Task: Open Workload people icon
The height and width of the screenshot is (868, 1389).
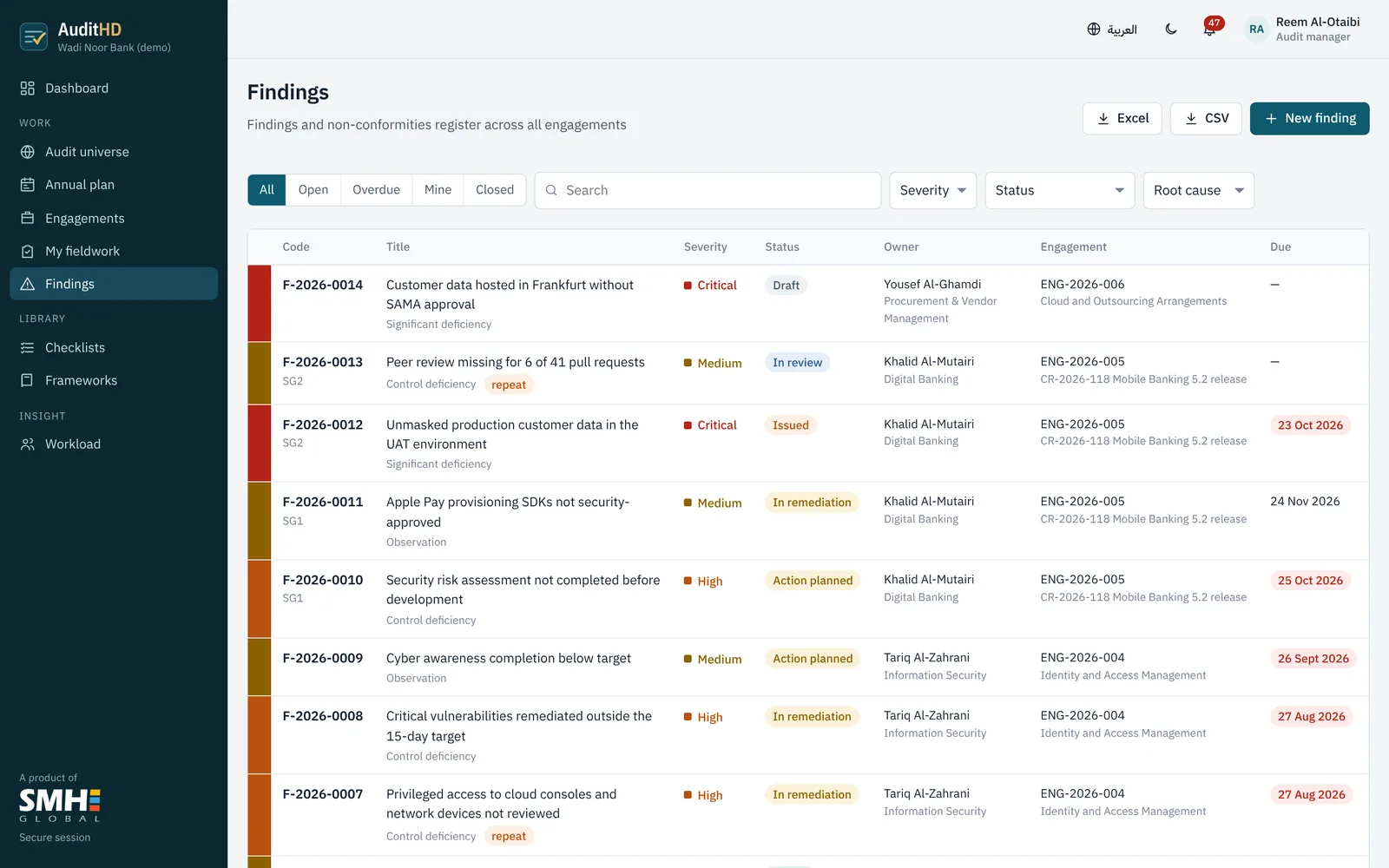Action: [28, 444]
